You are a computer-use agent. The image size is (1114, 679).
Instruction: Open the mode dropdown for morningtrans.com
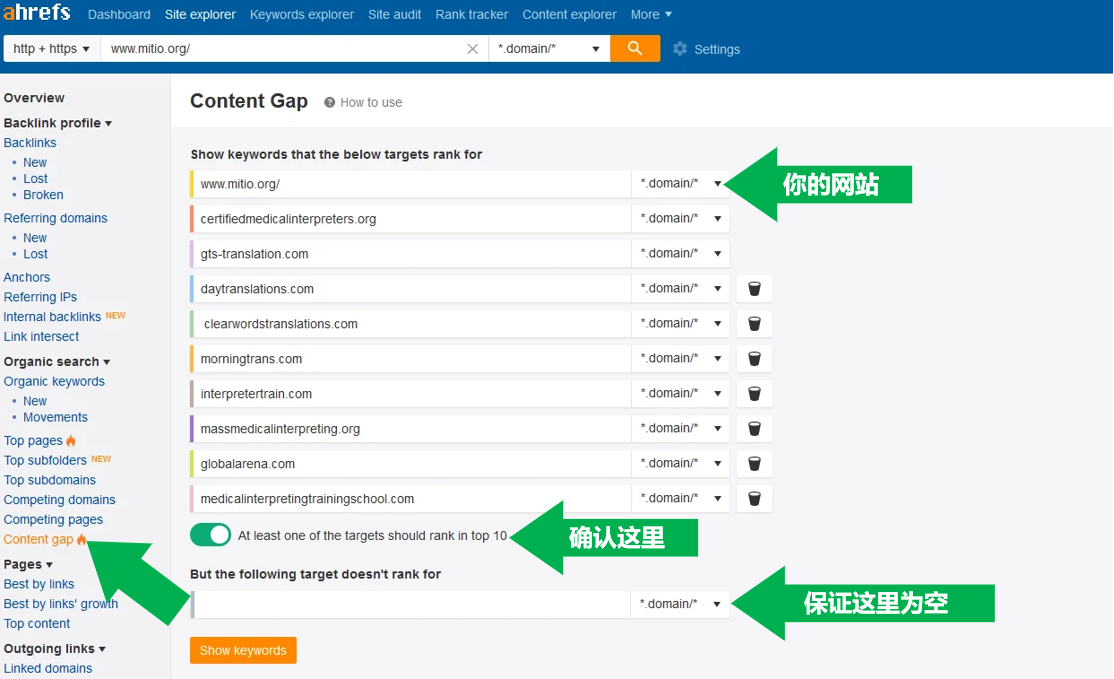point(680,358)
